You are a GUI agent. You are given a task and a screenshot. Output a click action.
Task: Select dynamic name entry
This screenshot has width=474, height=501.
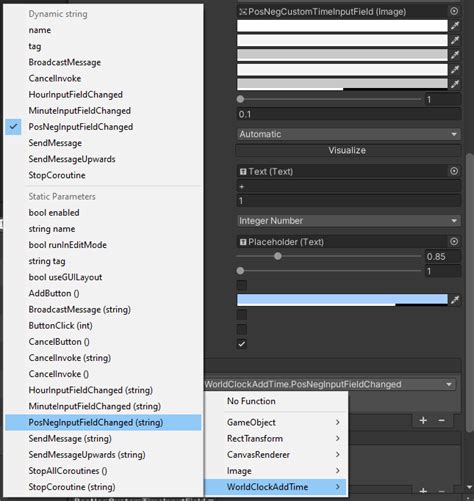click(x=103, y=30)
